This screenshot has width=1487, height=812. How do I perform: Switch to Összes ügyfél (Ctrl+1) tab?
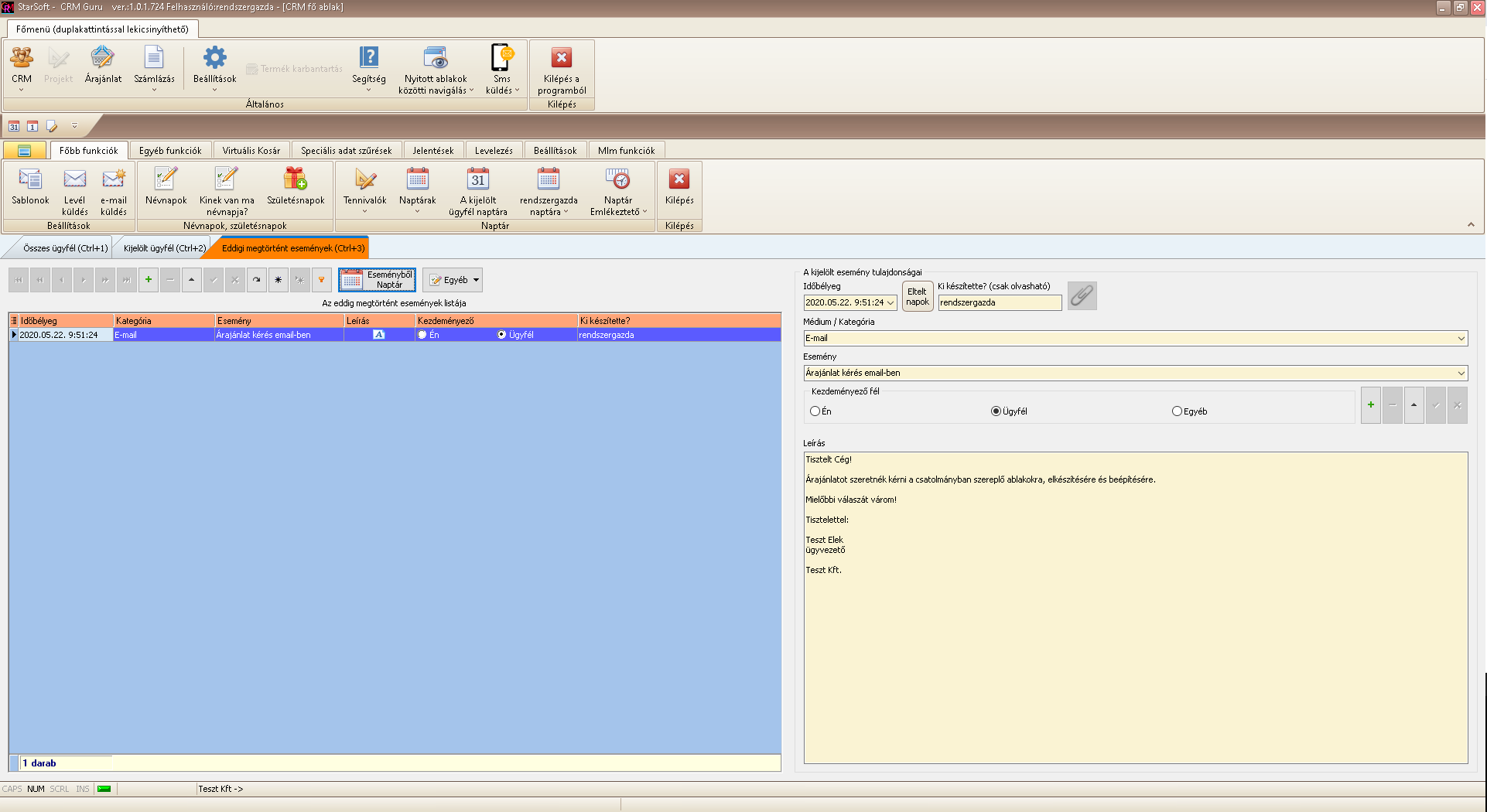66,248
